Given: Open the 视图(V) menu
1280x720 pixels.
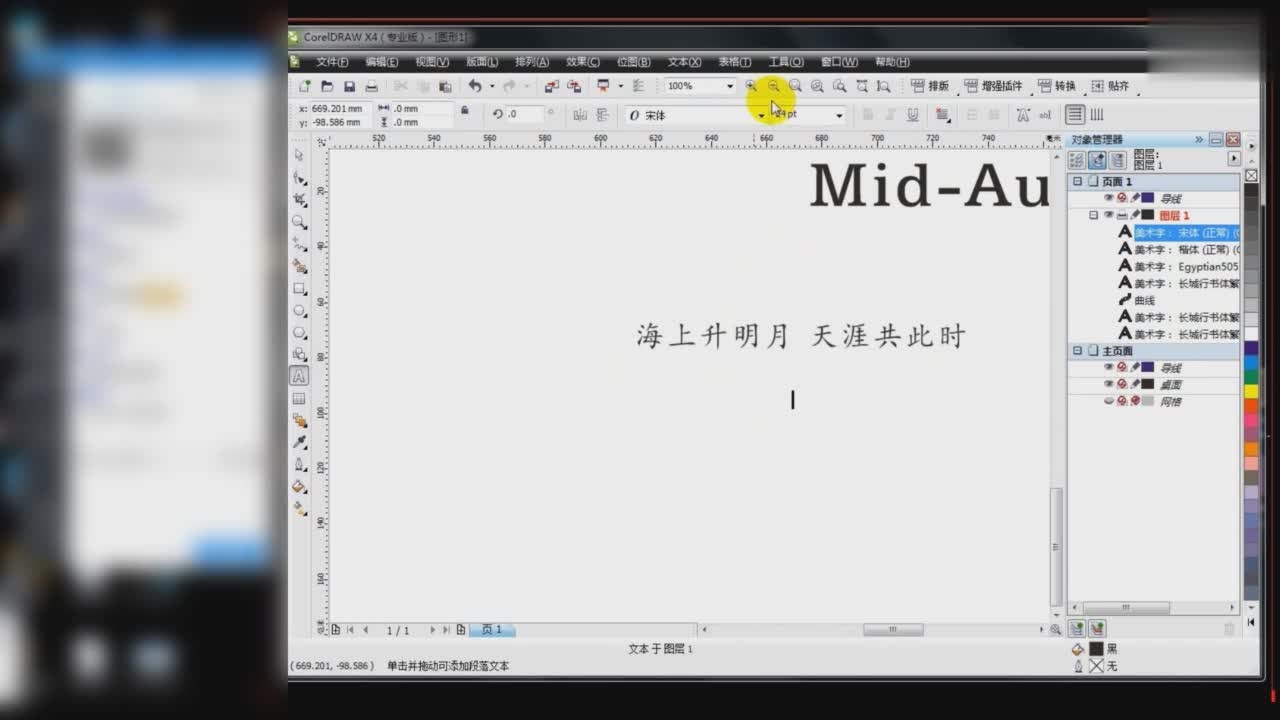Looking at the screenshot, I should tap(432, 62).
